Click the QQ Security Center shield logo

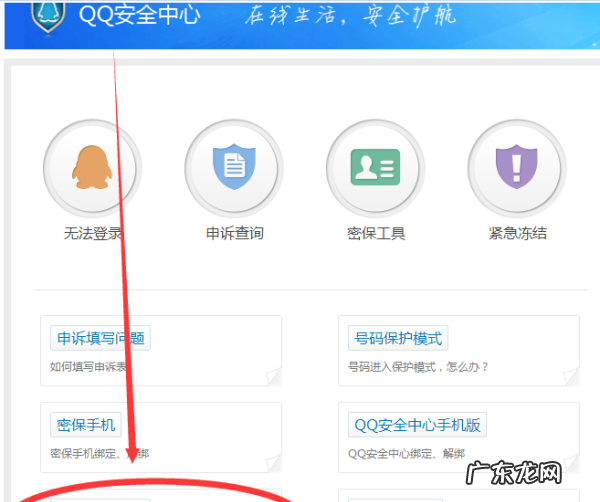pyautogui.click(x=48, y=16)
